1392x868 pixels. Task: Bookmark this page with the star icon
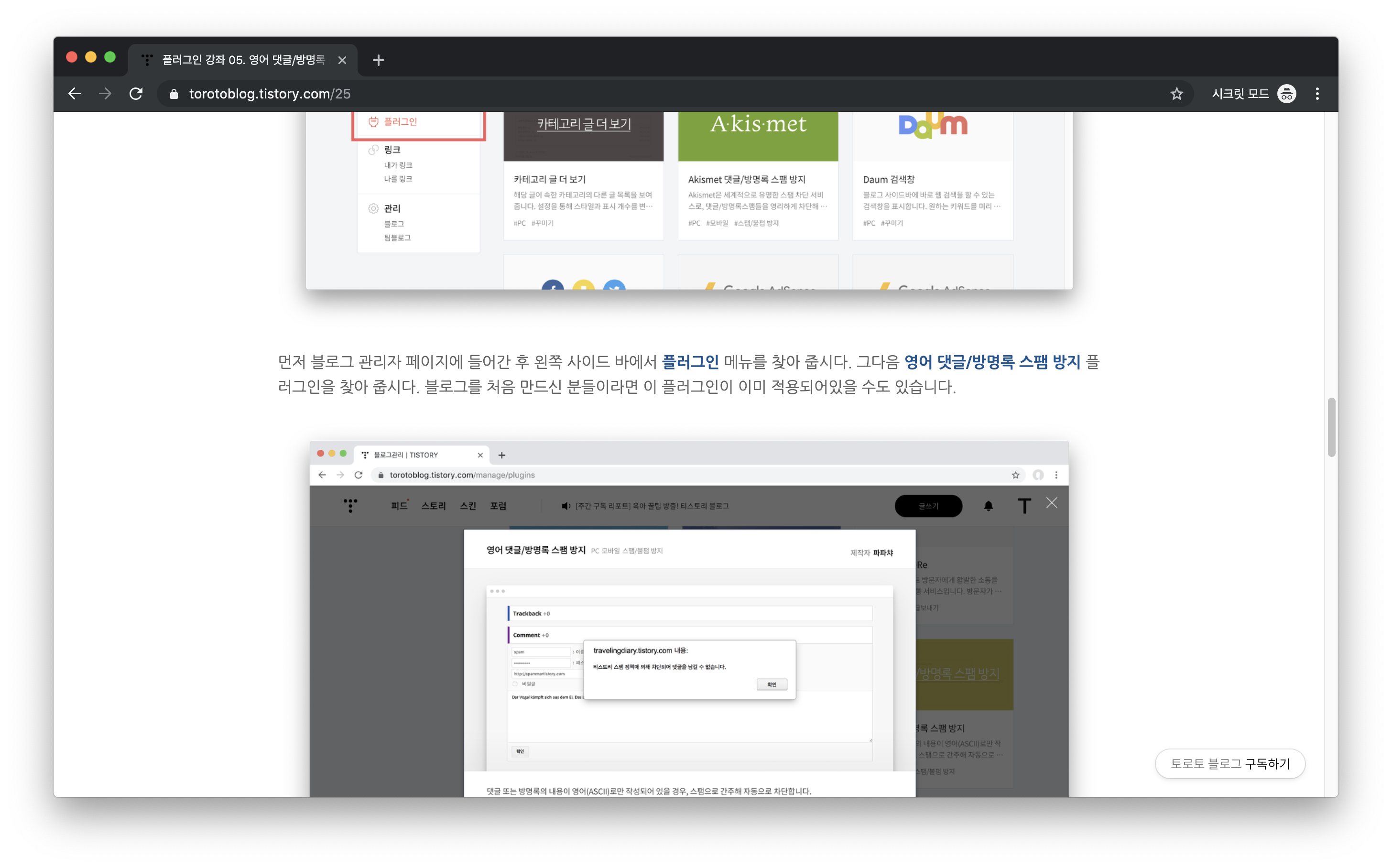1176,94
